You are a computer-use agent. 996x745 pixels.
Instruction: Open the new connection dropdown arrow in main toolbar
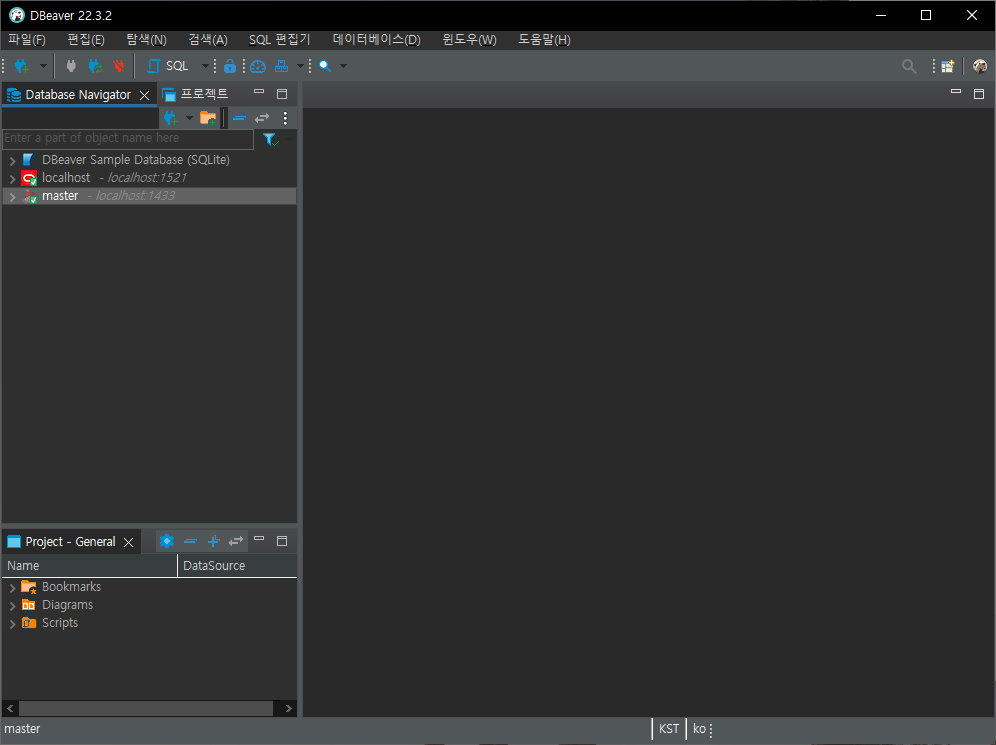[43, 66]
